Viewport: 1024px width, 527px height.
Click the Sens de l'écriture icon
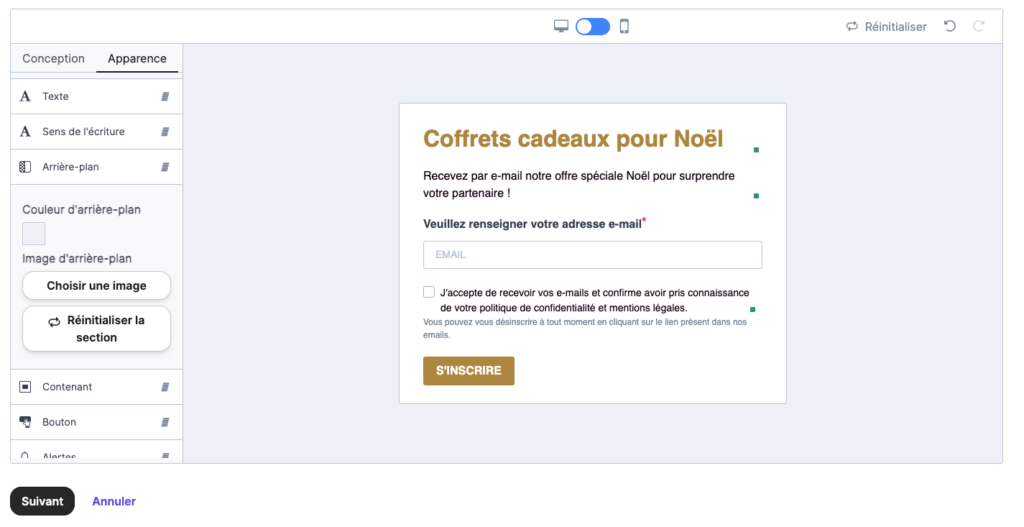pyautogui.click(x=26, y=132)
